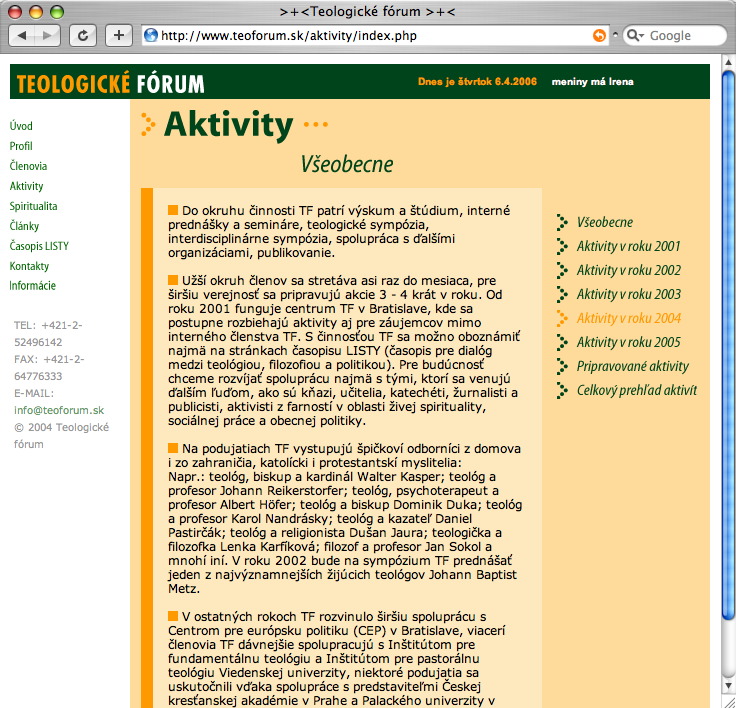Go forward with the Safari forward arrow
The height and width of the screenshot is (708, 736).
point(47,35)
